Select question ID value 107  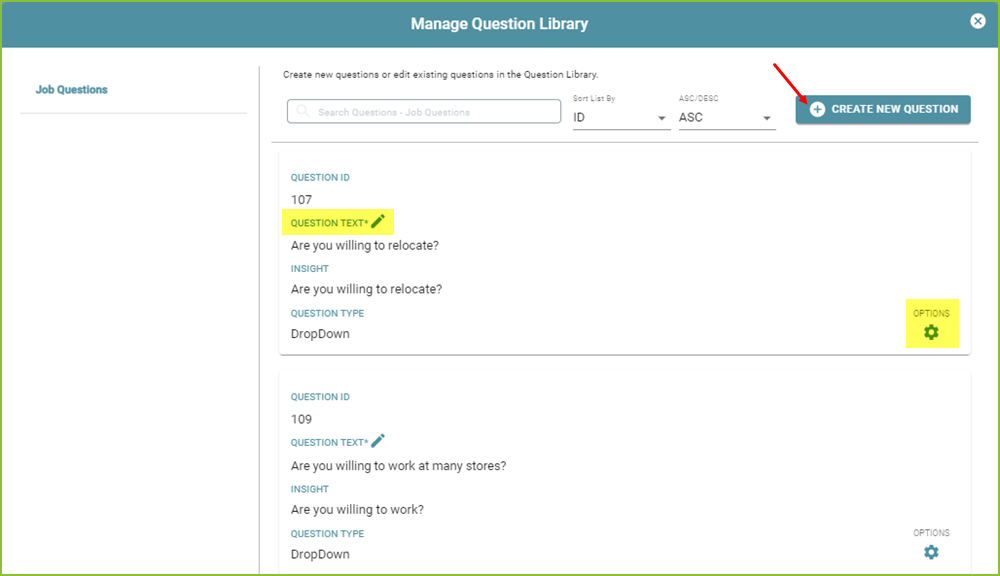click(x=301, y=200)
